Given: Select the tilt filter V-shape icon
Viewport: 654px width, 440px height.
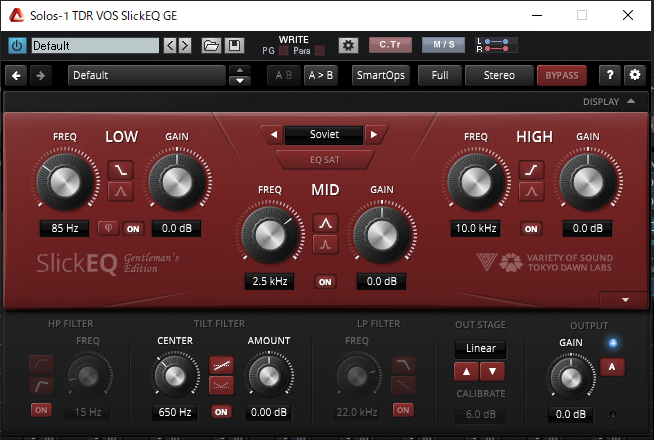Looking at the screenshot, I should [x=221, y=386].
